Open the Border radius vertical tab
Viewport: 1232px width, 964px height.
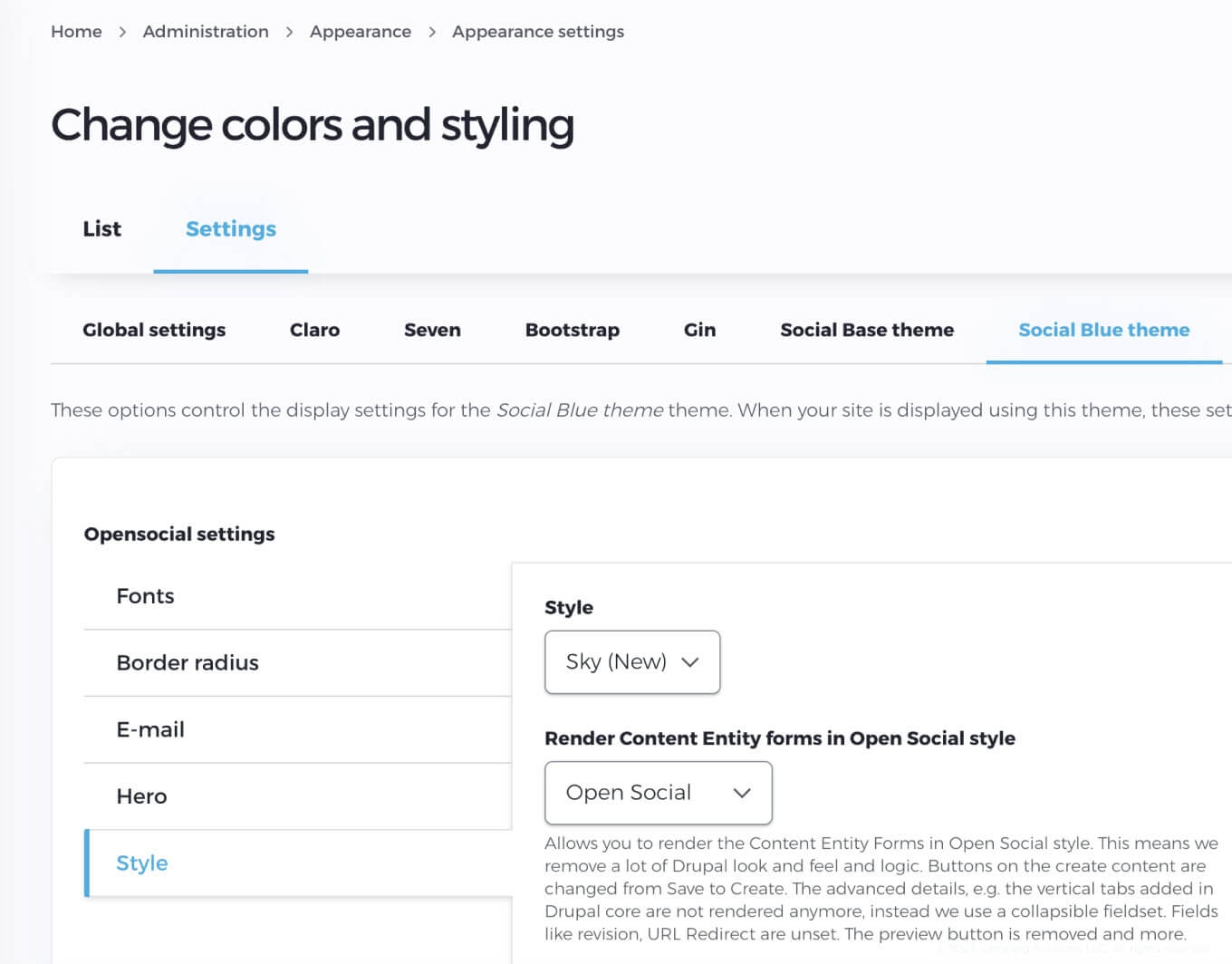298,663
